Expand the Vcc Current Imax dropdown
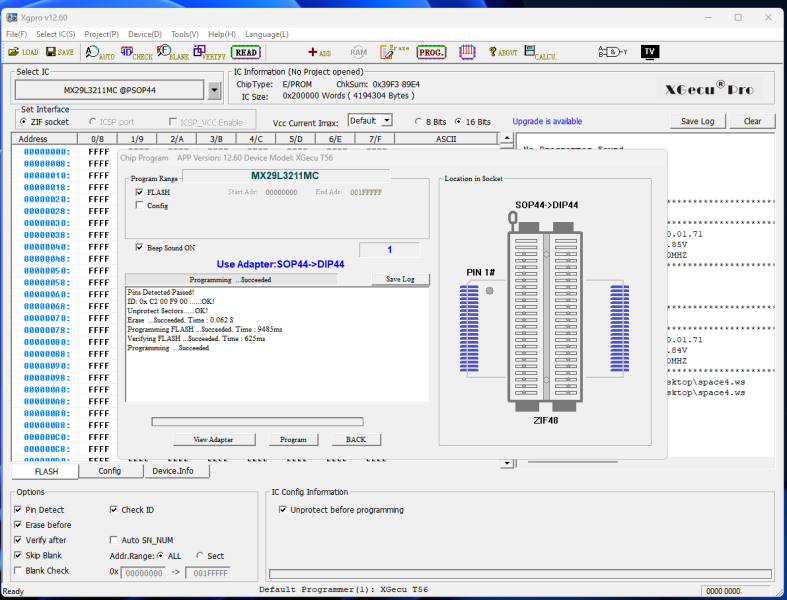Image resolution: width=787 pixels, height=600 pixels. click(x=385, y=121)
